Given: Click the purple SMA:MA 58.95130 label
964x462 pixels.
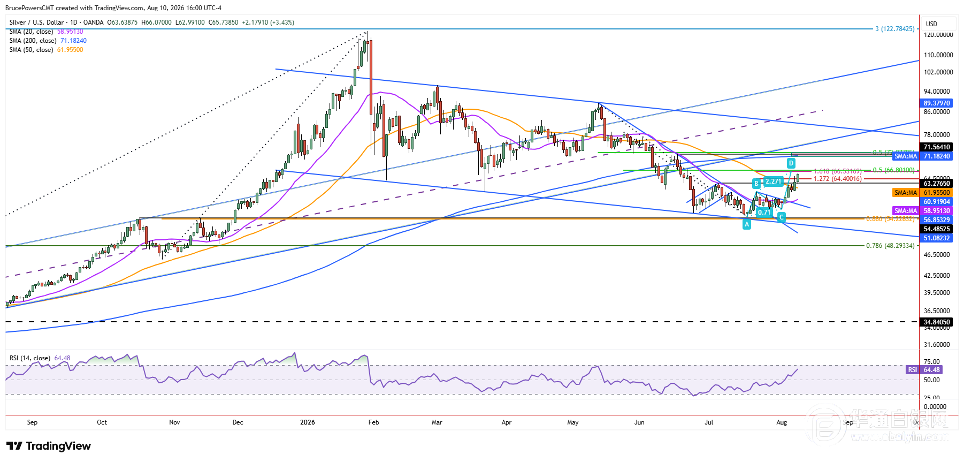Looking at the screenshot, I should [x=923, y=210].
